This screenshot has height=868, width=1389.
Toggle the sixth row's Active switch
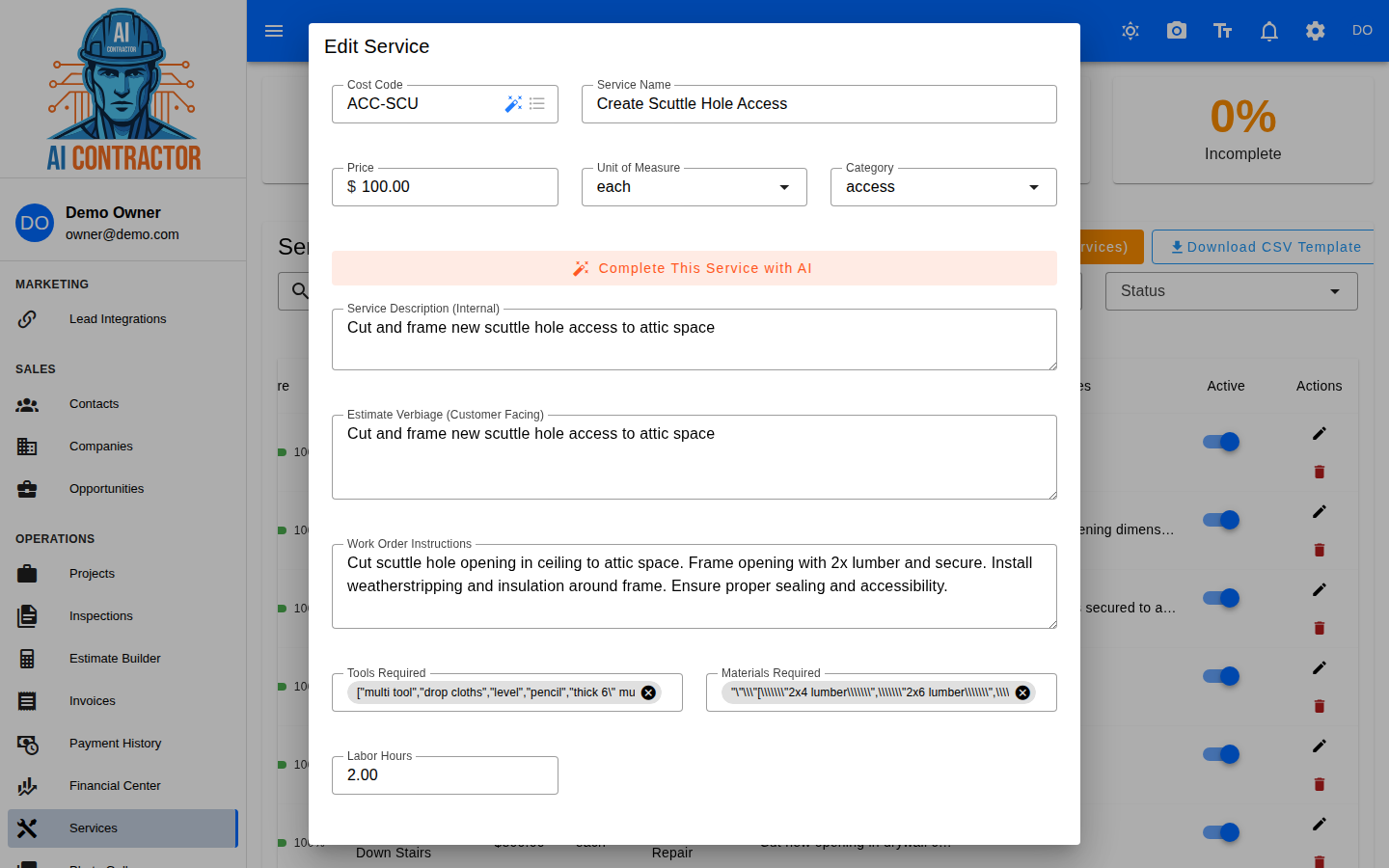1221,832
